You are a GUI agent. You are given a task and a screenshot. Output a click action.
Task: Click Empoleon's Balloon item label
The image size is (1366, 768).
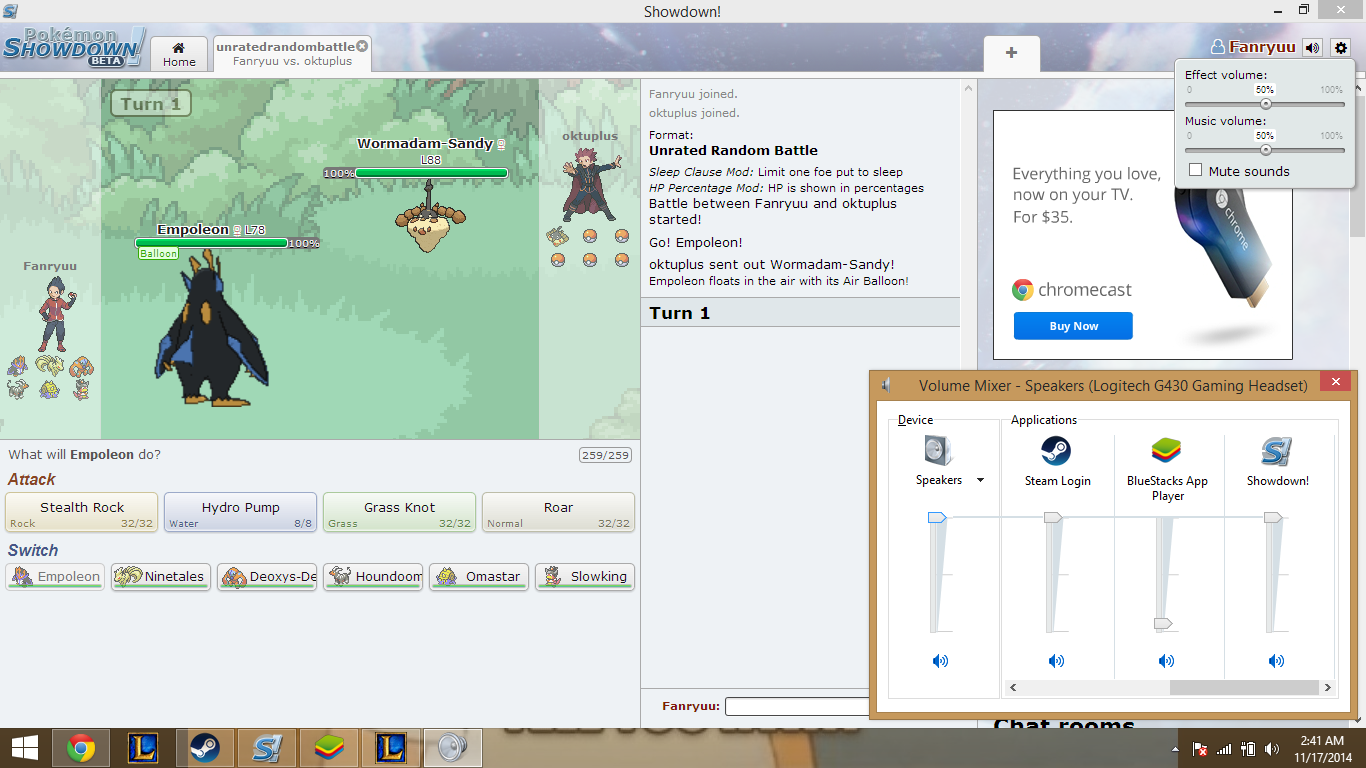(159, 254)
